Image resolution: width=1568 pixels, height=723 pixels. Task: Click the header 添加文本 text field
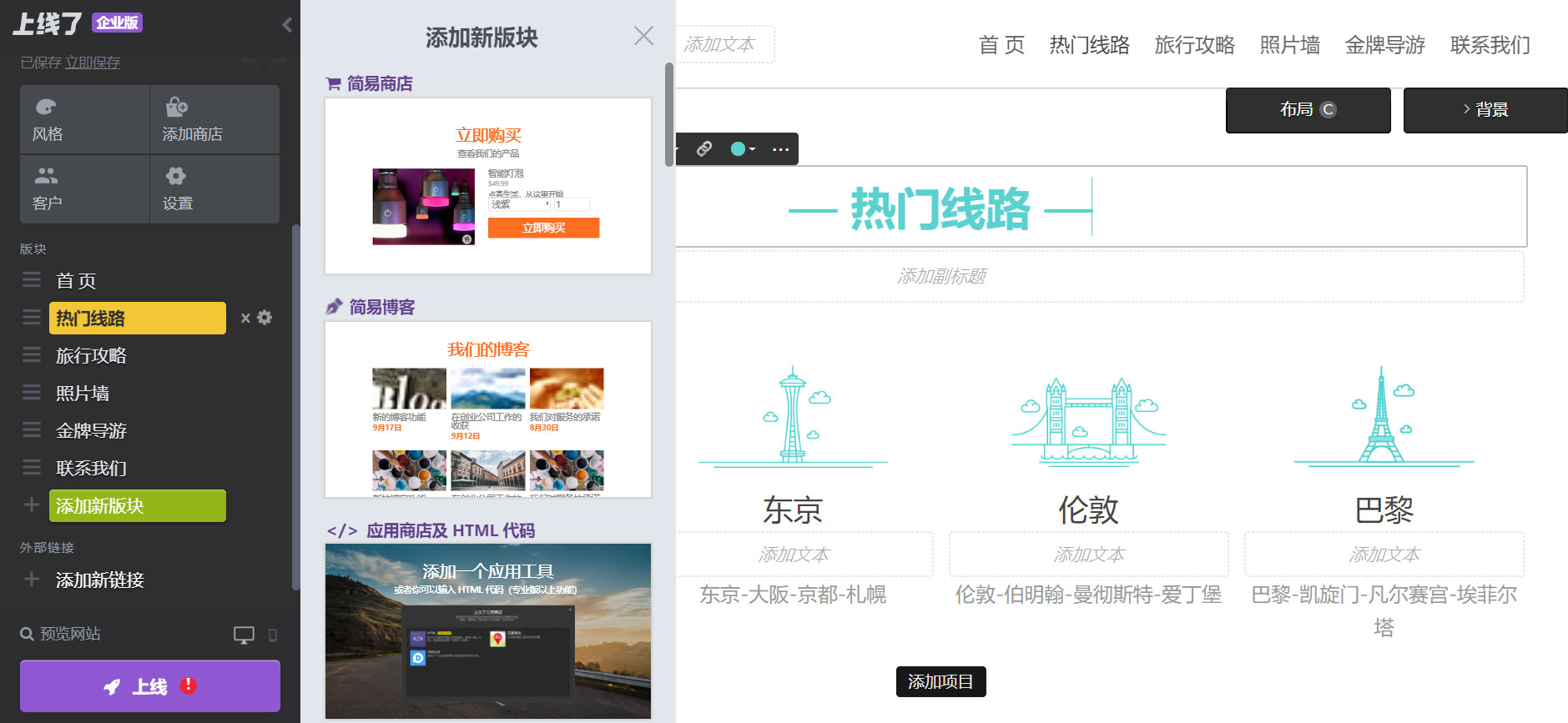[724, 44]
